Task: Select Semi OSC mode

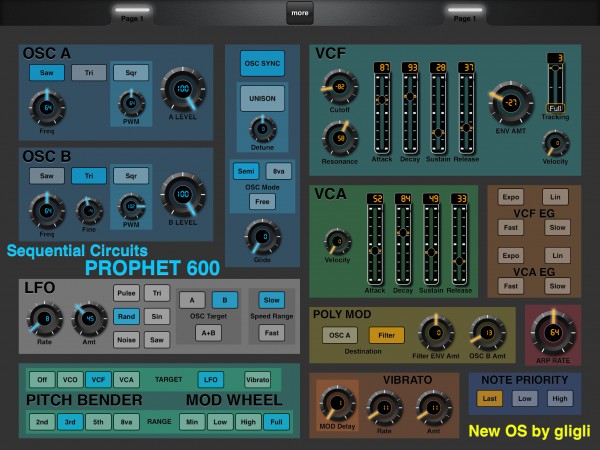Action: [x=246, y=171]
